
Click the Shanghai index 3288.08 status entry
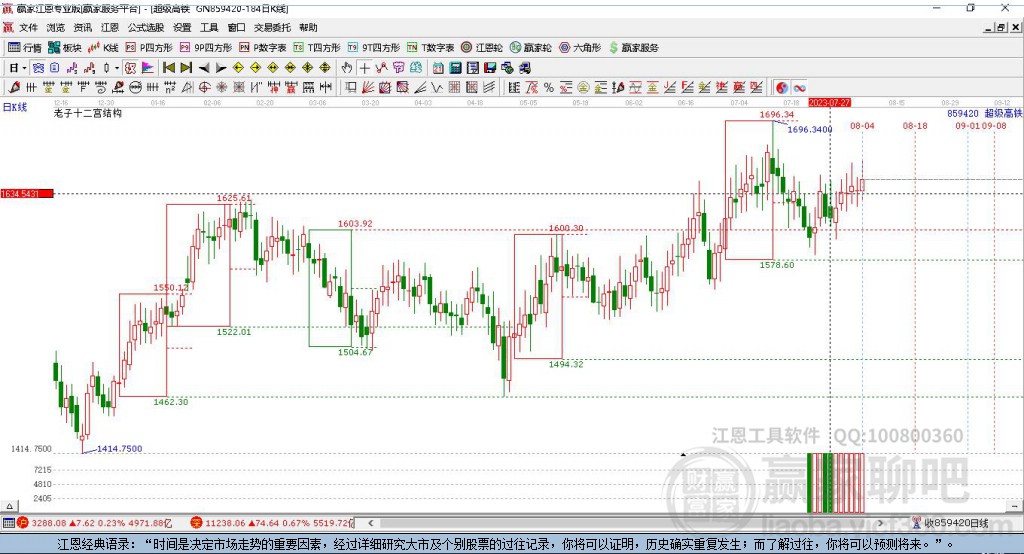point(95,523)
